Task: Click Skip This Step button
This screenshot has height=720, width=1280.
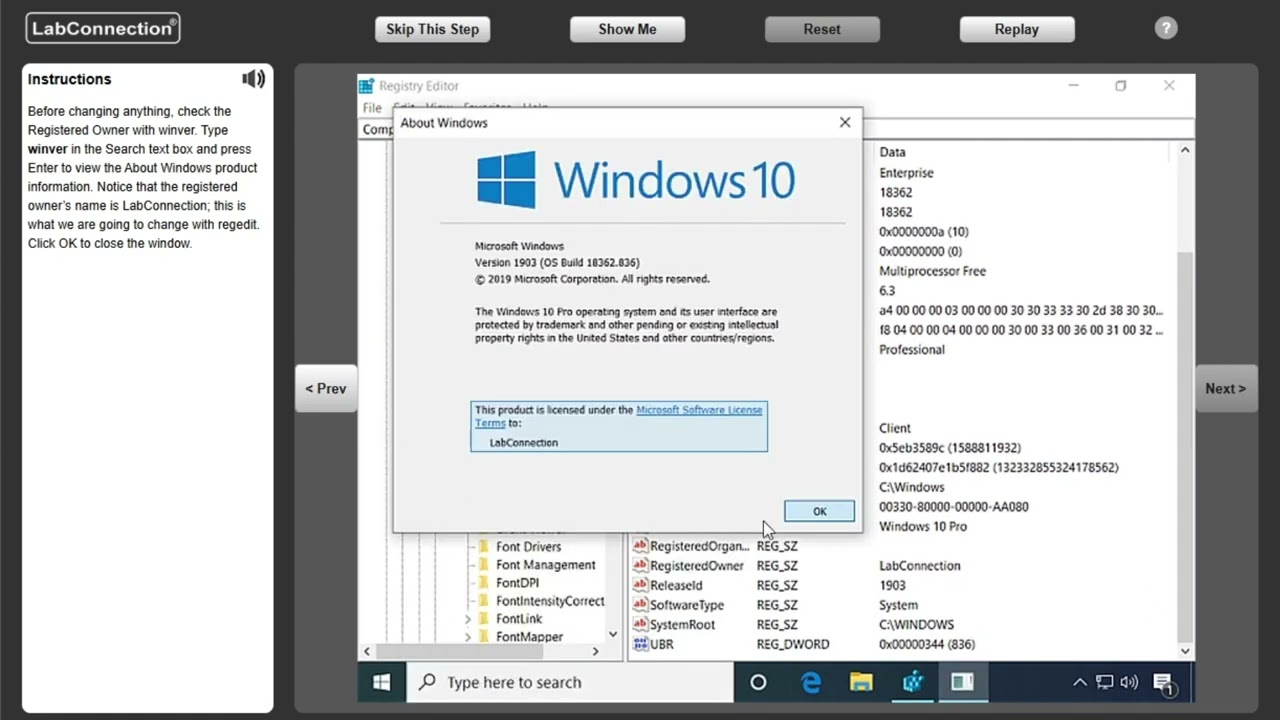Action: pos(433,29)
